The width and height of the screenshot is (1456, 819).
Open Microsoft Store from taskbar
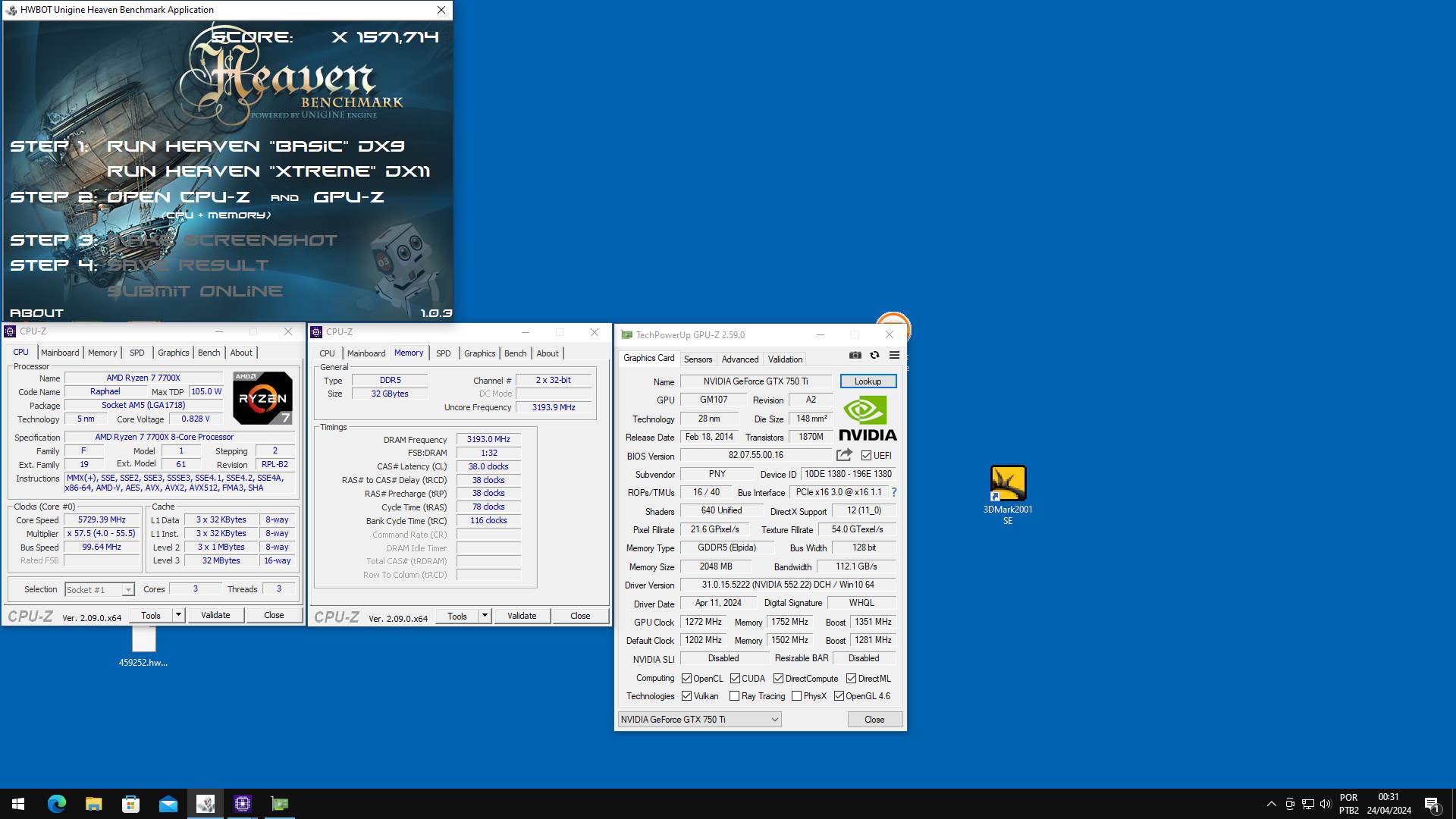click(x=130, y=804)
